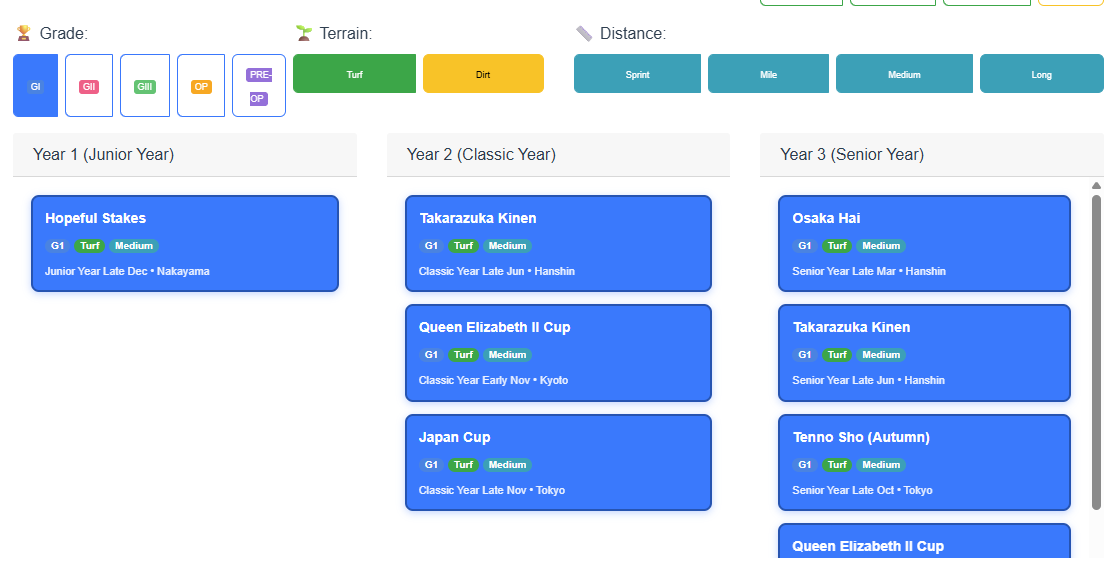Screen dimensions: 1116x569
Task: Toggle the Sprint distance filter
Action: point(638,73)
